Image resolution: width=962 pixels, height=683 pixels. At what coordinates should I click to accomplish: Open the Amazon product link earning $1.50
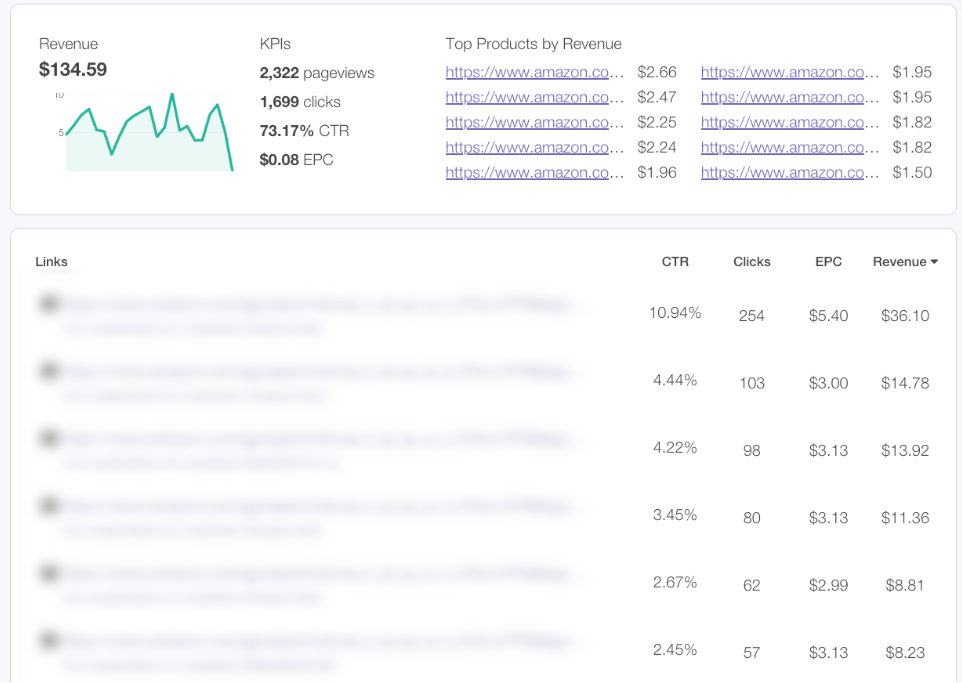[789, 172]
